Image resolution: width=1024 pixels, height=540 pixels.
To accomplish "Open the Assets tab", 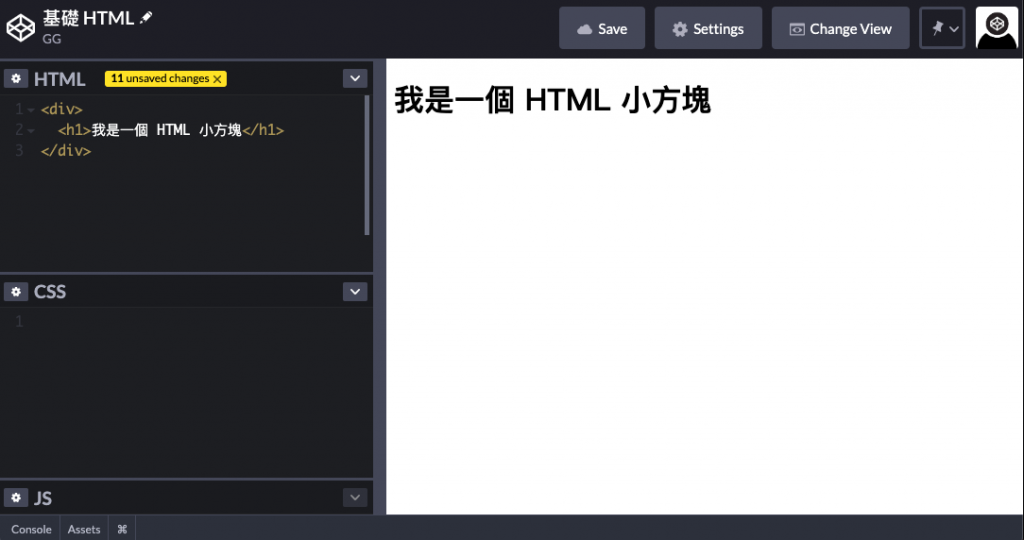I will pos(84,529).
